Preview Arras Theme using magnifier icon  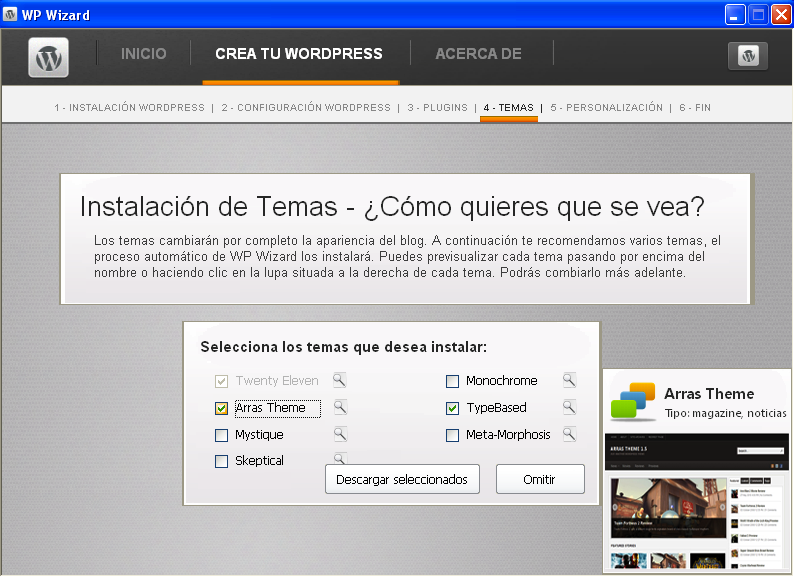[x=340, y=407]
